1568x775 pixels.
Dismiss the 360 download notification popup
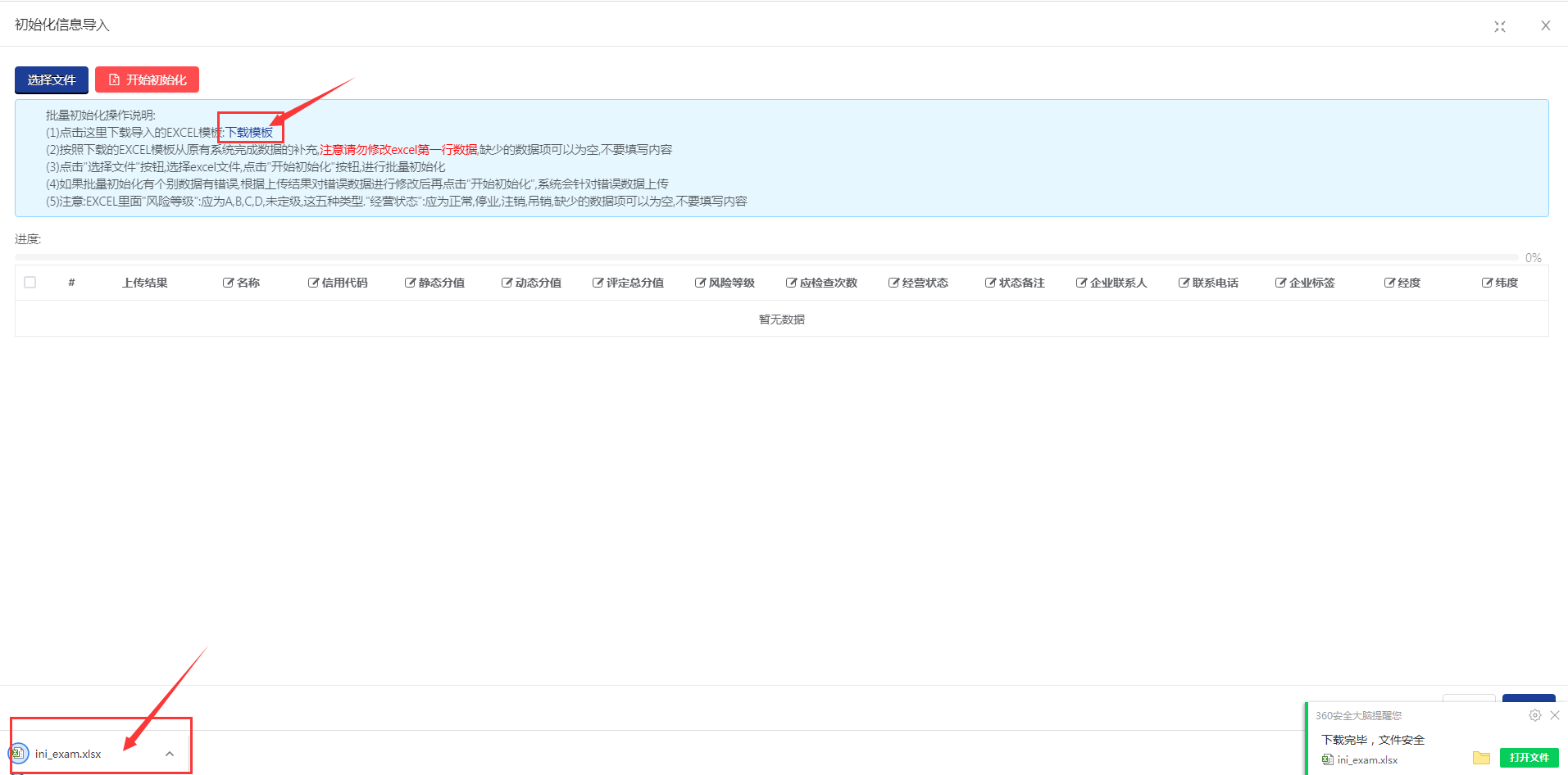tap(1554, 715)
